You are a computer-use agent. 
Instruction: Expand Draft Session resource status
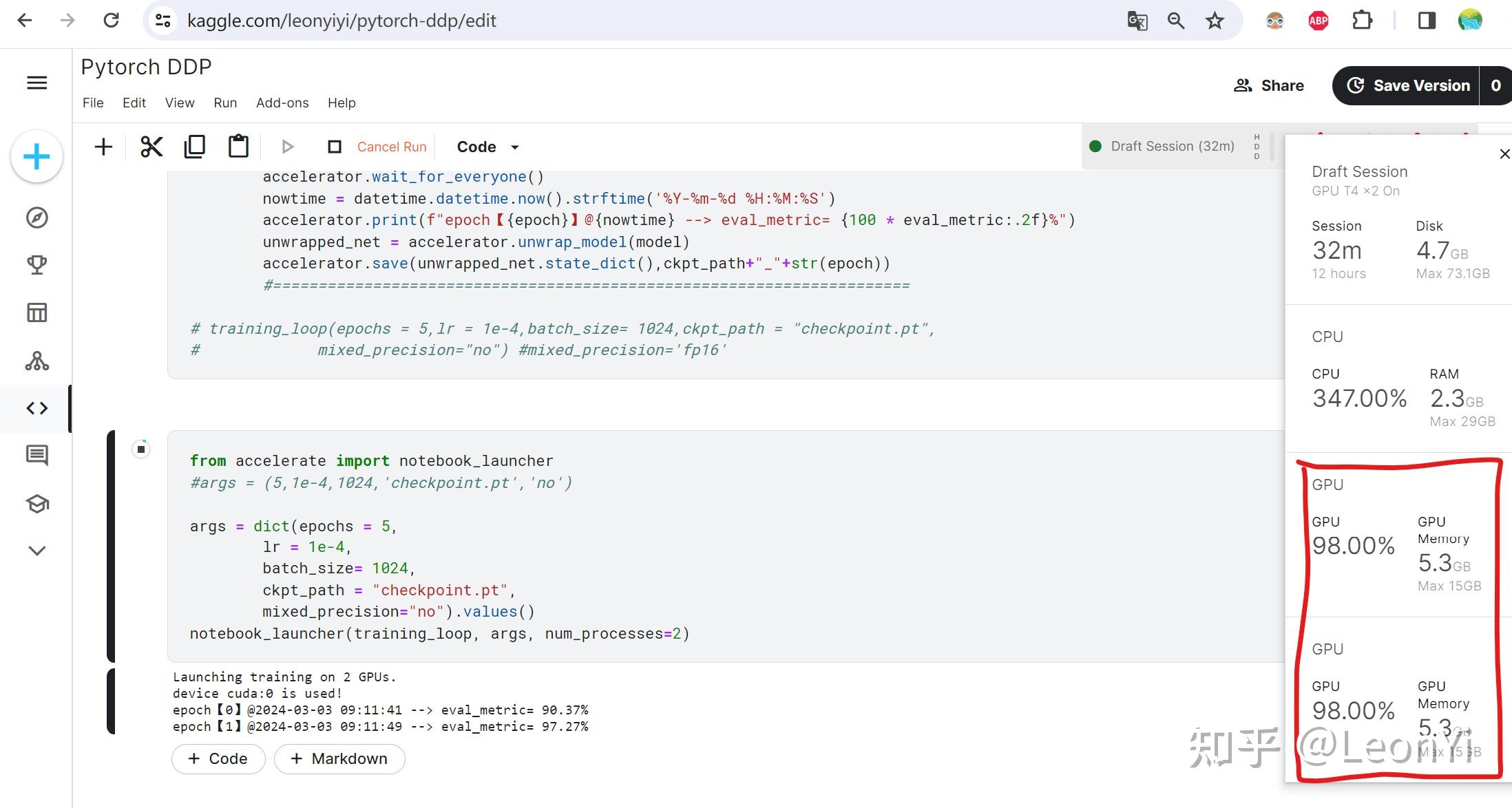tap(1172, 146)
